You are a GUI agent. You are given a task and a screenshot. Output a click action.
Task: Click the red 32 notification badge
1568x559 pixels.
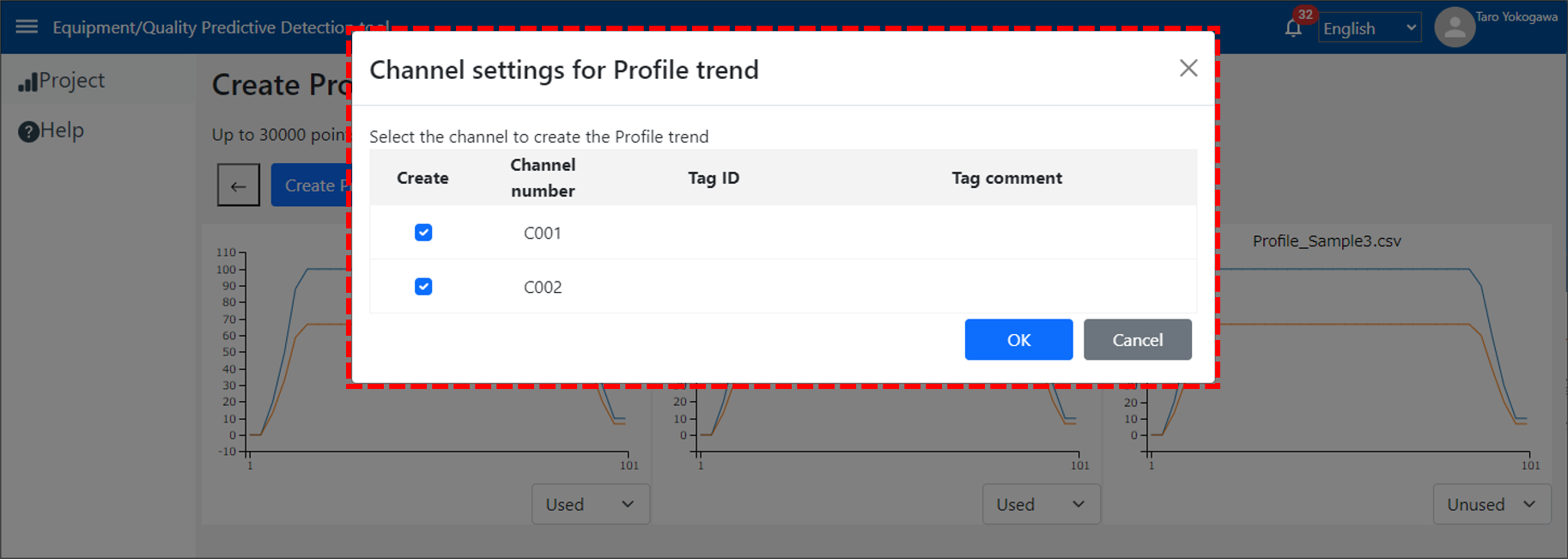[1305, 15]
